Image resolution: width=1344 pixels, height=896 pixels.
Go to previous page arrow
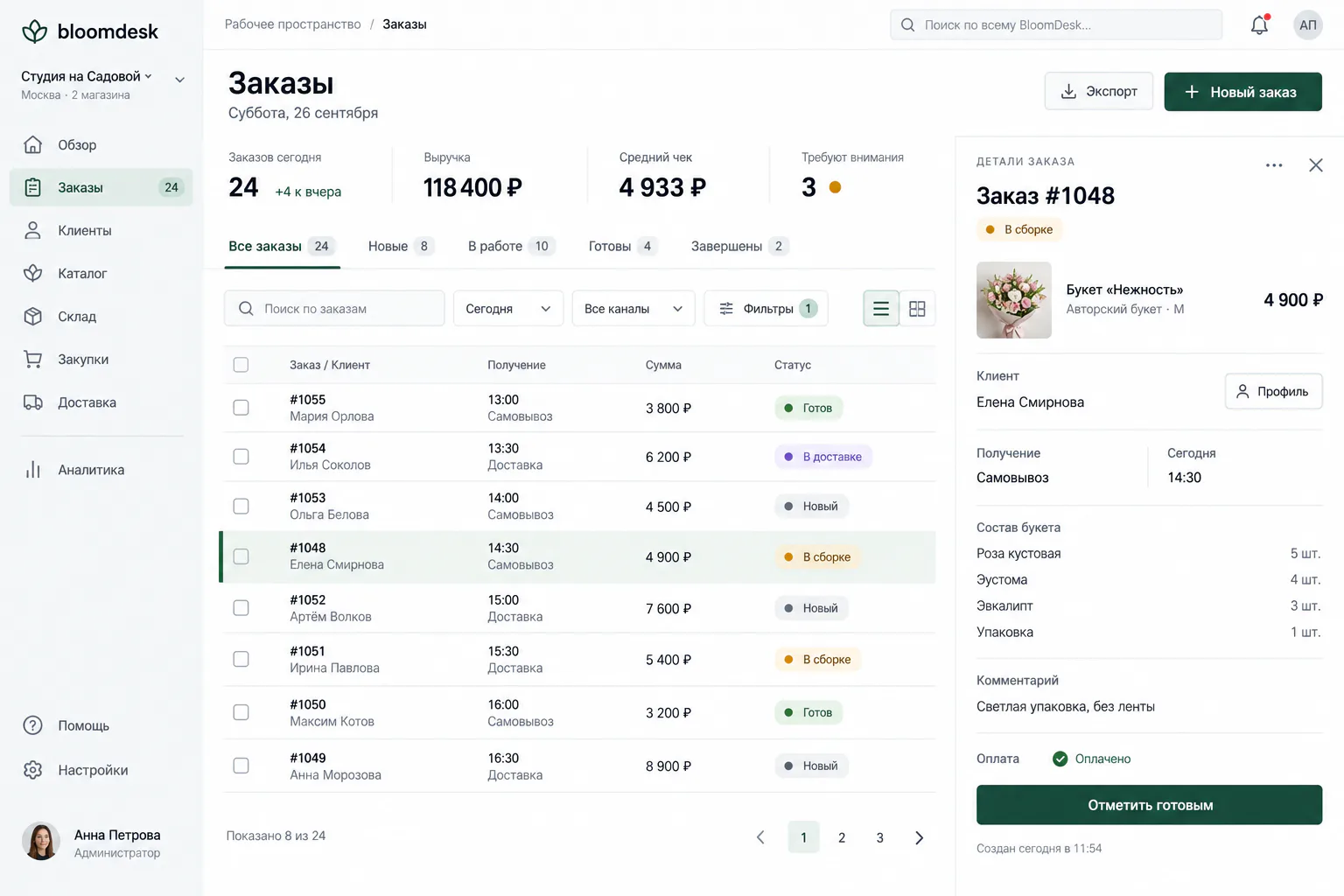(760, 837)
